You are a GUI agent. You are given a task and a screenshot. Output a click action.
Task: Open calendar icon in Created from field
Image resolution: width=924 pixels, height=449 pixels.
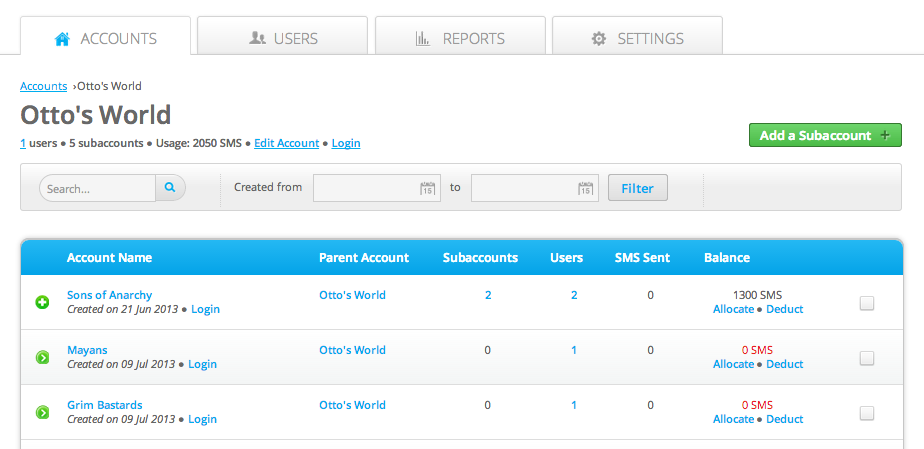[427, 188]
